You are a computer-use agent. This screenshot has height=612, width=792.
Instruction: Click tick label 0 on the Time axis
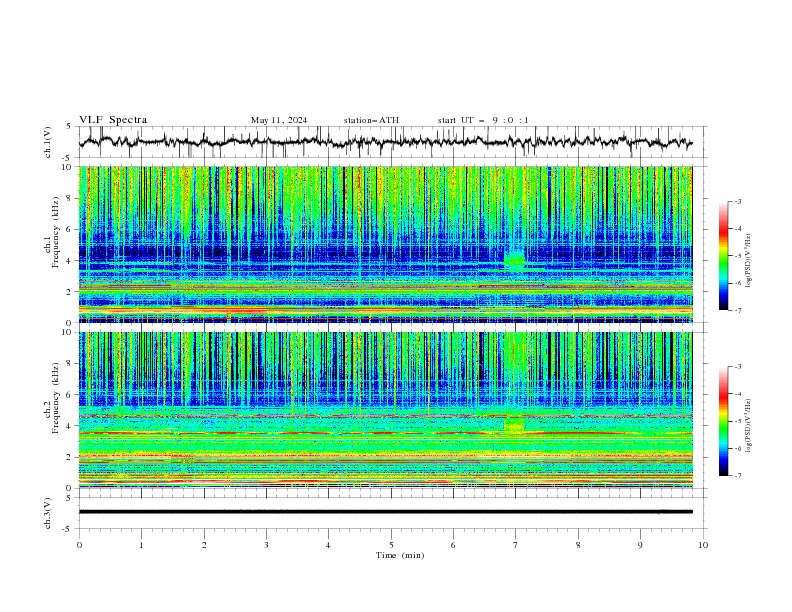click(79, 545)
